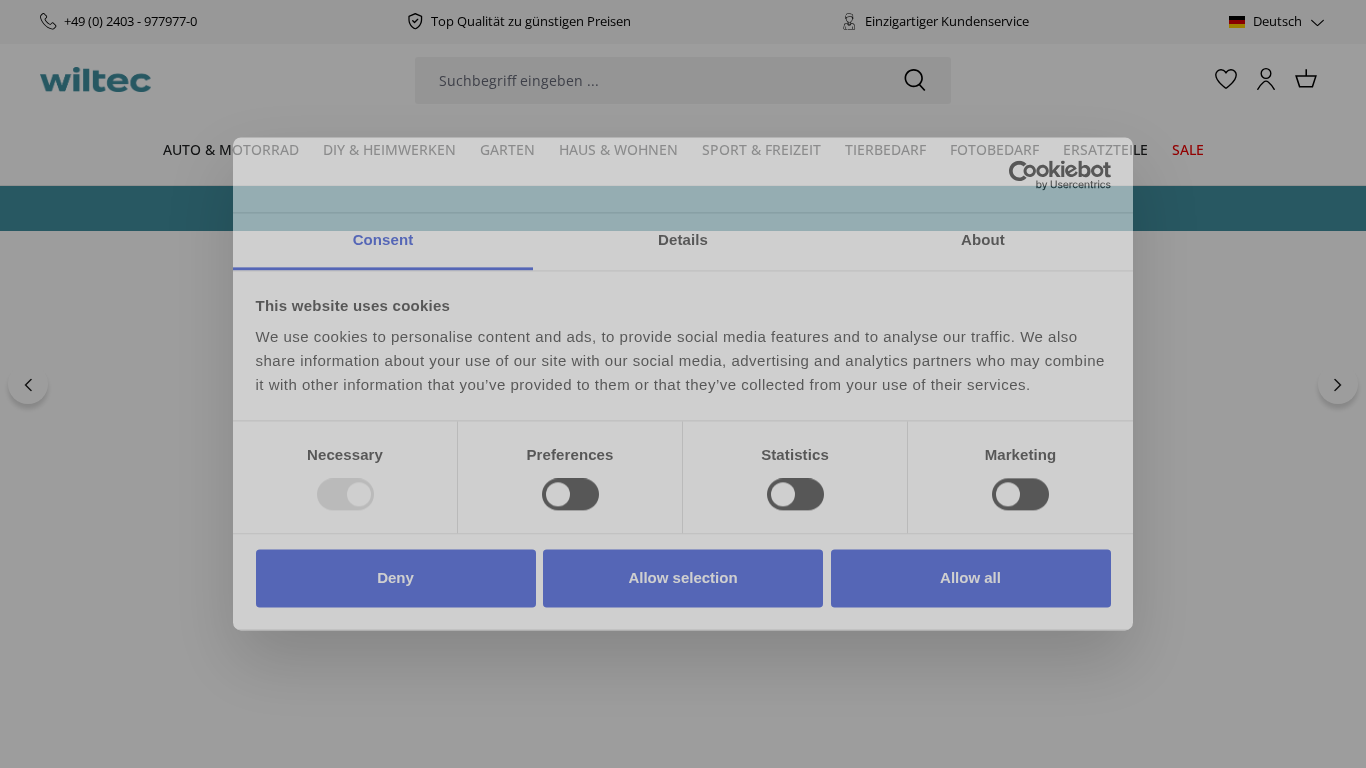The image size is (1366, 768).
Task: Click 'Einzigartiger Kundenservice' text
Action: click(947, 21)
